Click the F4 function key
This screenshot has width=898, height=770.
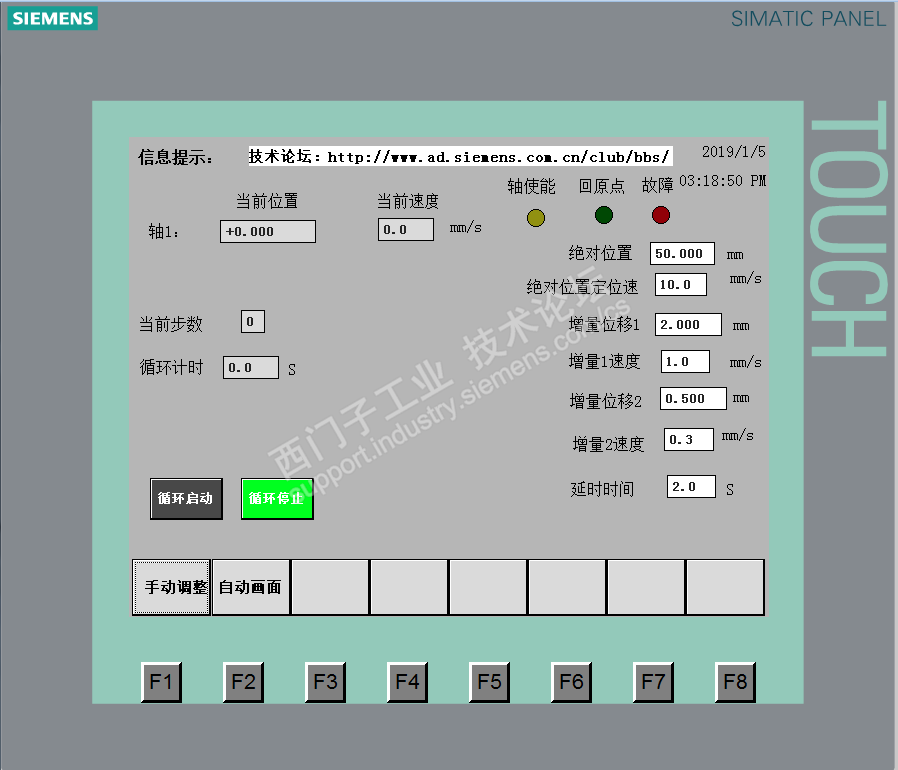(x=407, y=682)
